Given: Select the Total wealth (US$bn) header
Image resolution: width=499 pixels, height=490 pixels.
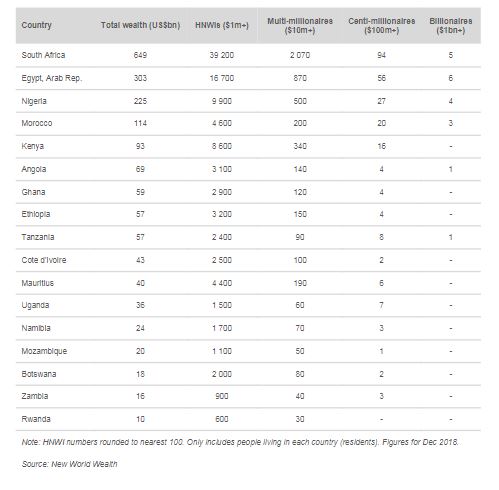Looking at the screenshot, I should [x=140, y=25].
